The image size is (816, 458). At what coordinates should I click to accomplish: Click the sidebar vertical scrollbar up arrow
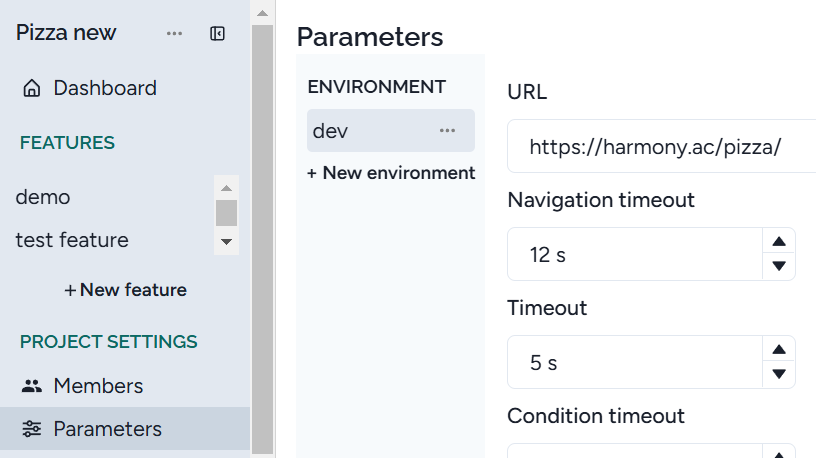tap(262, 14)
